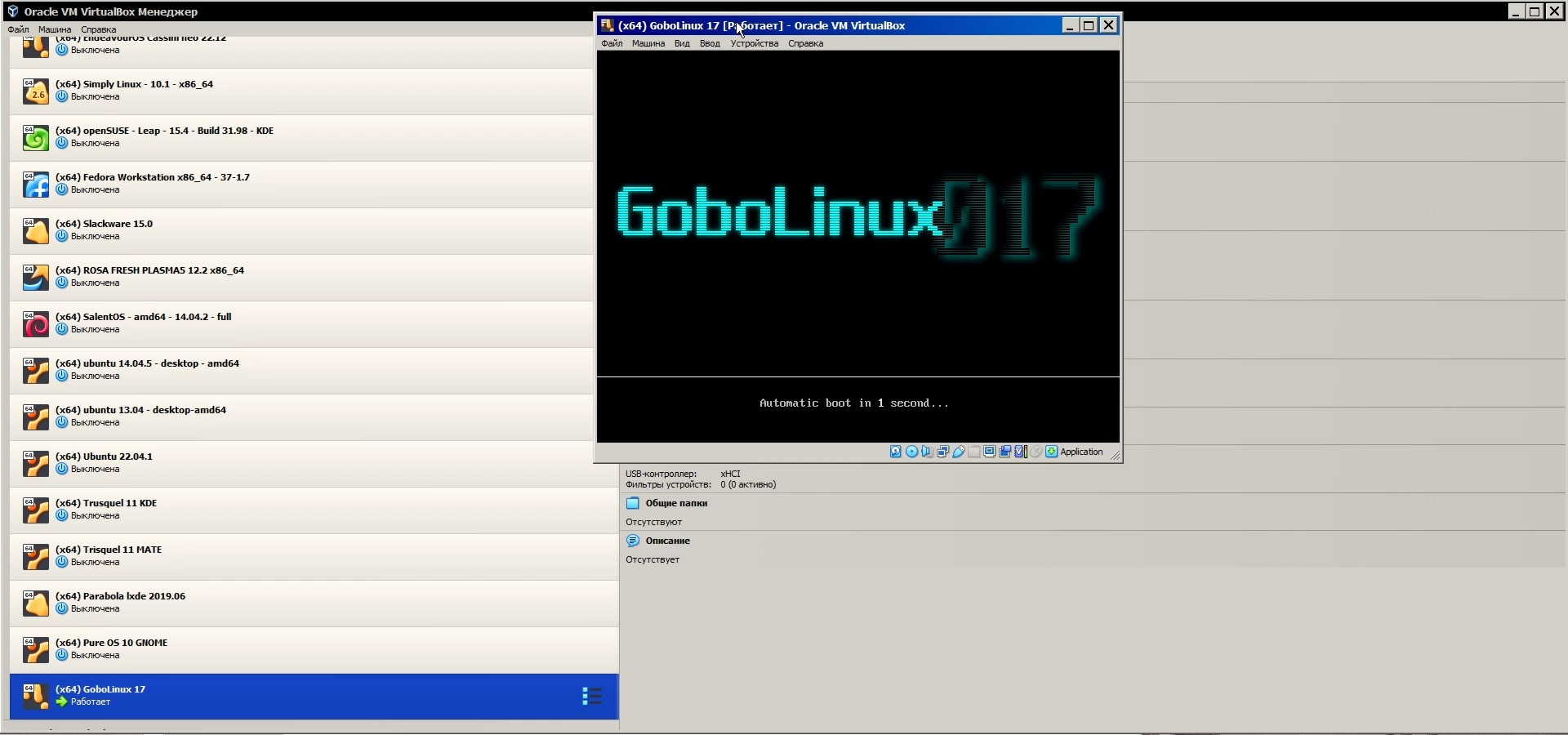
Task: Click the network adapters indicator icon
Action: 942,452
